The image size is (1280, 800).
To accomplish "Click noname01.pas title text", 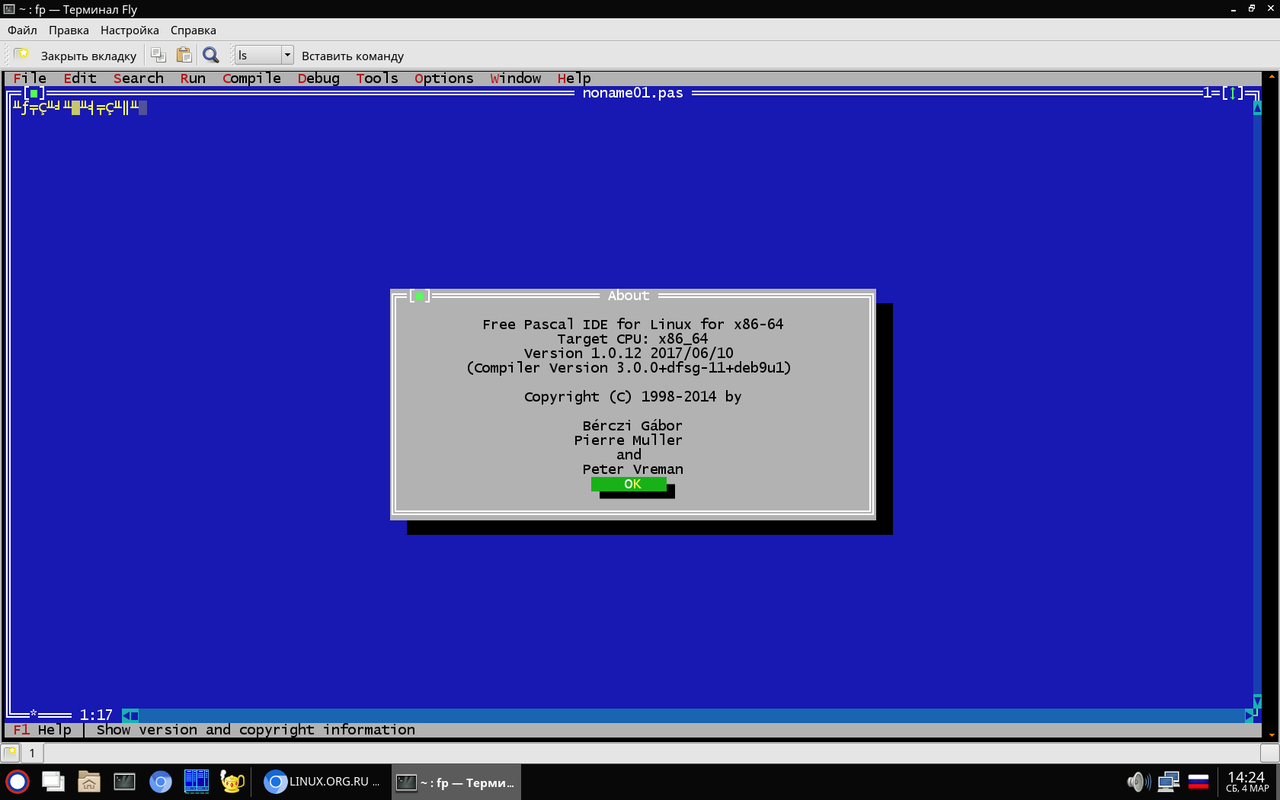I will (633, 93).
